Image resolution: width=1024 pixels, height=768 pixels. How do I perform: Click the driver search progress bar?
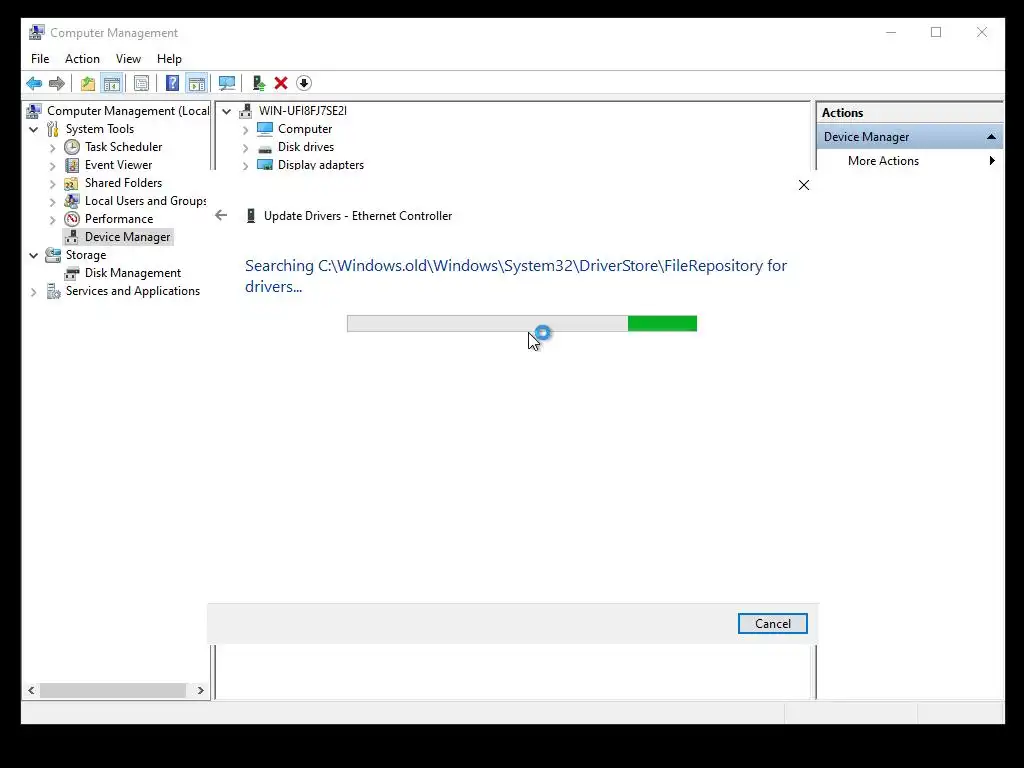[x=522, y=323]
